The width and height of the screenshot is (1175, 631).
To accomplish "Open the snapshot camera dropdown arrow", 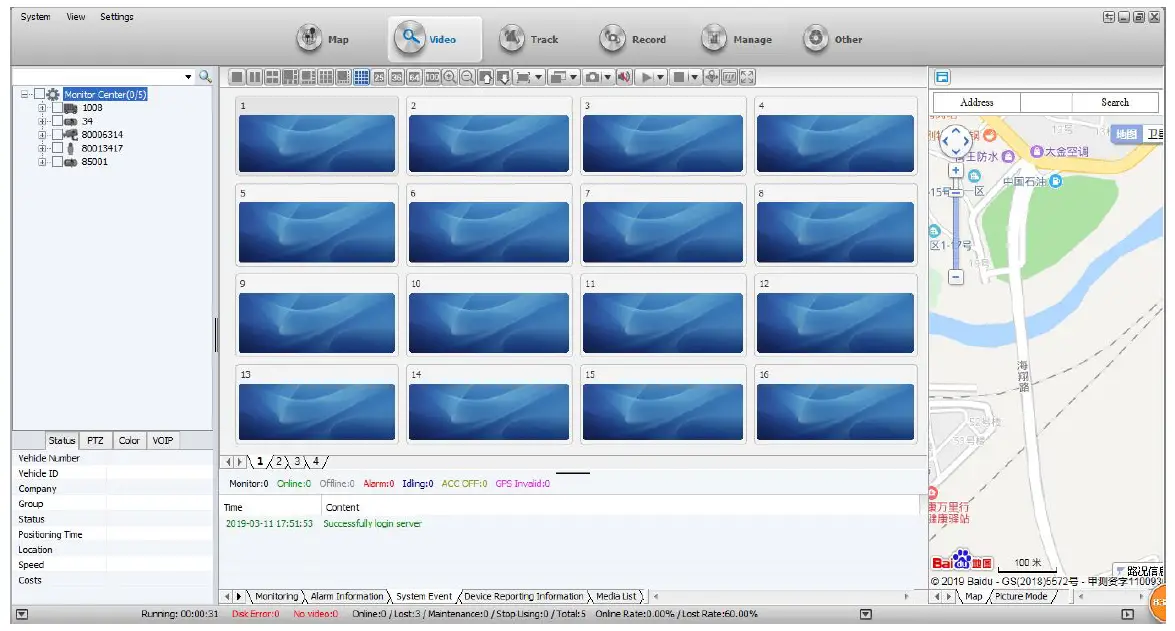I will point(607,77).
